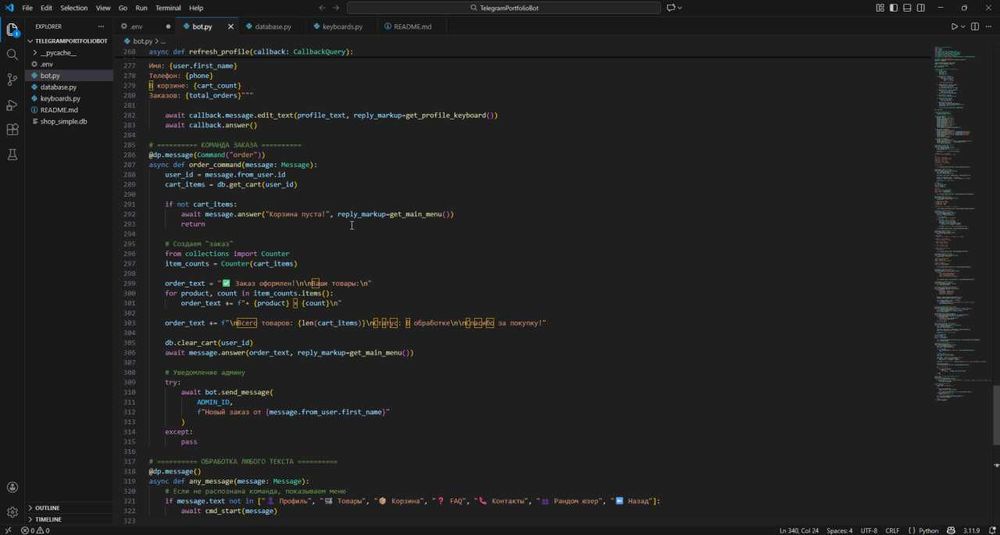Open the Extensions view
Image resolution: width=1000 pixels, height=535 pixels.
click(x=12, y=129)
